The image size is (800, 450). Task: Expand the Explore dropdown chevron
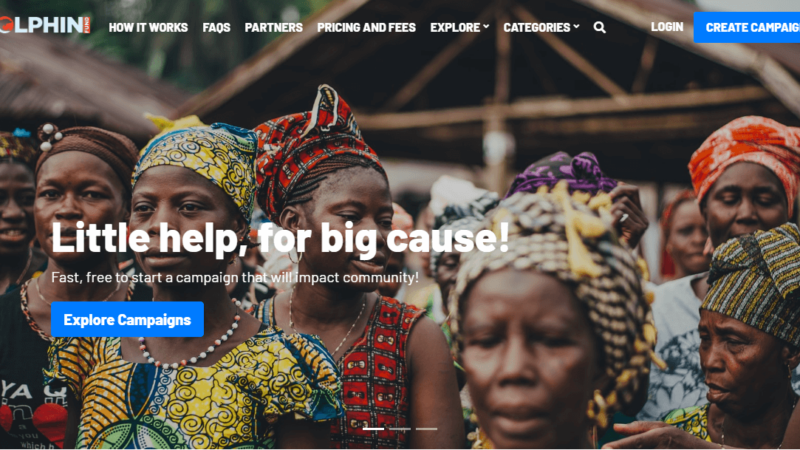(486, 27)
